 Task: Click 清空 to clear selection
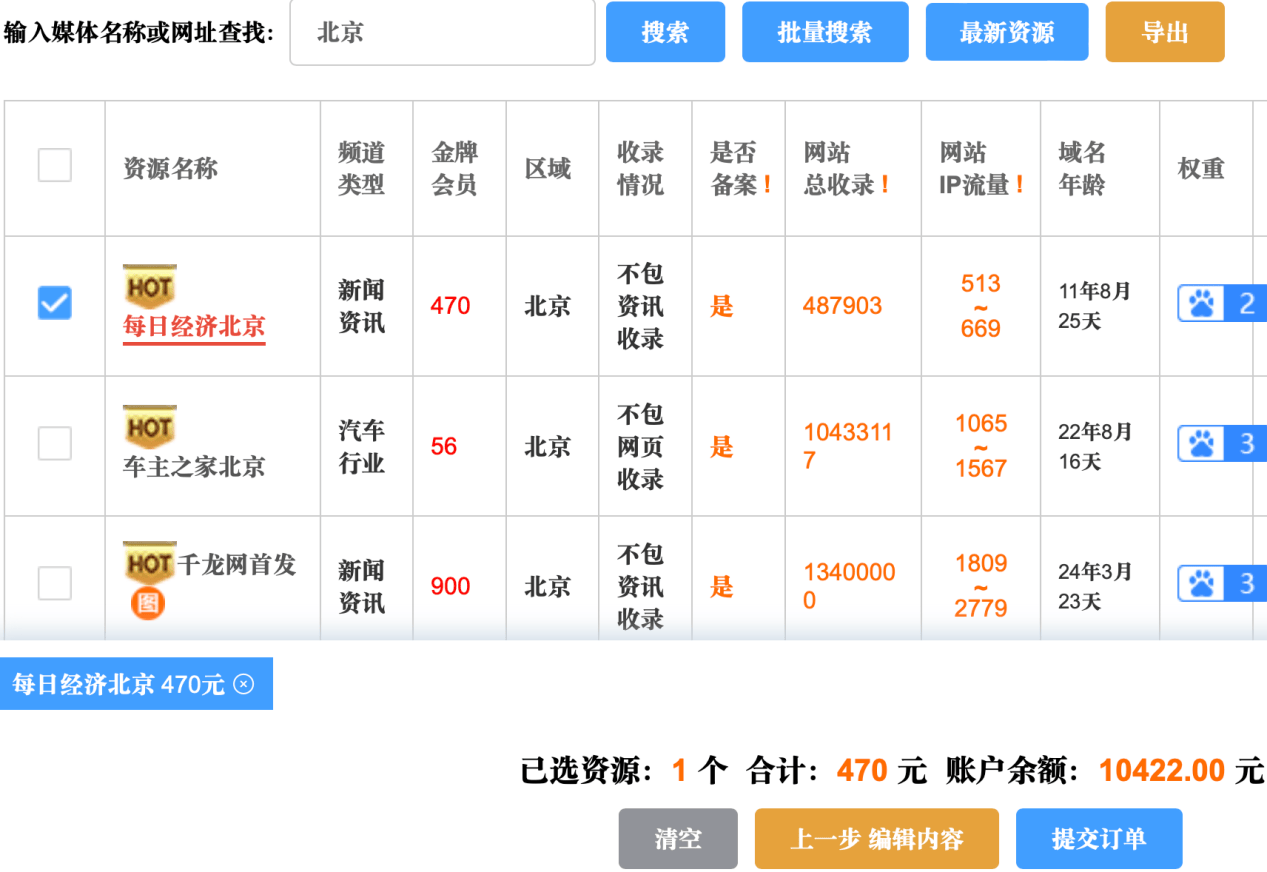point(678,839)
